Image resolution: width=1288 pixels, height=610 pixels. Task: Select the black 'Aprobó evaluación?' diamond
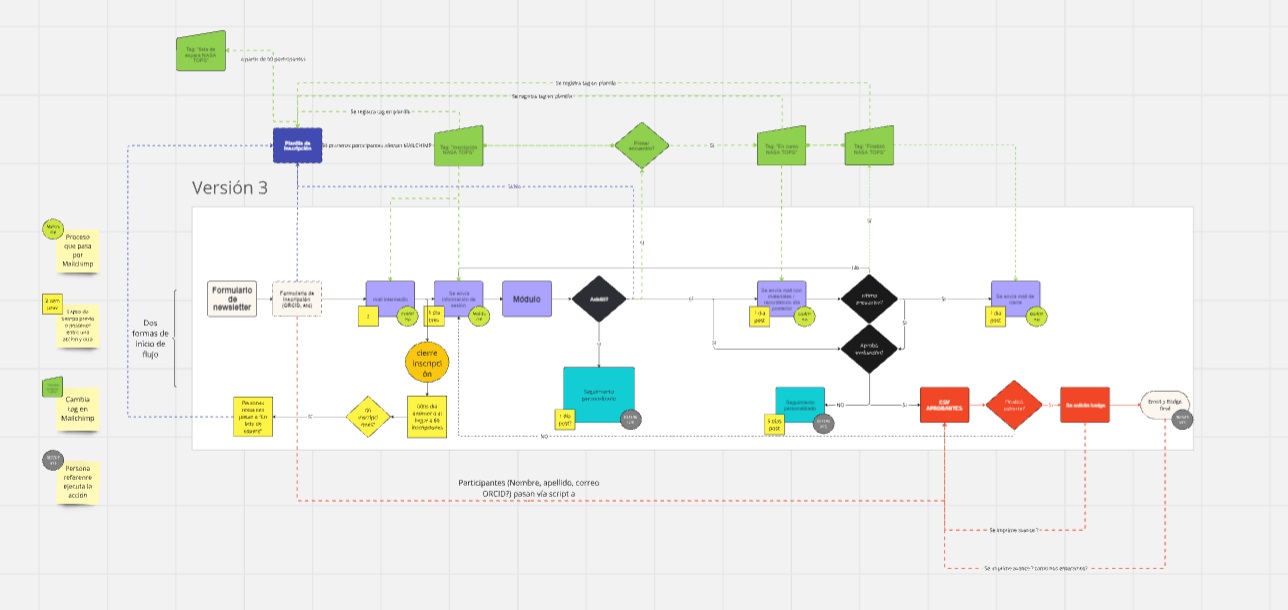point(869,349)
